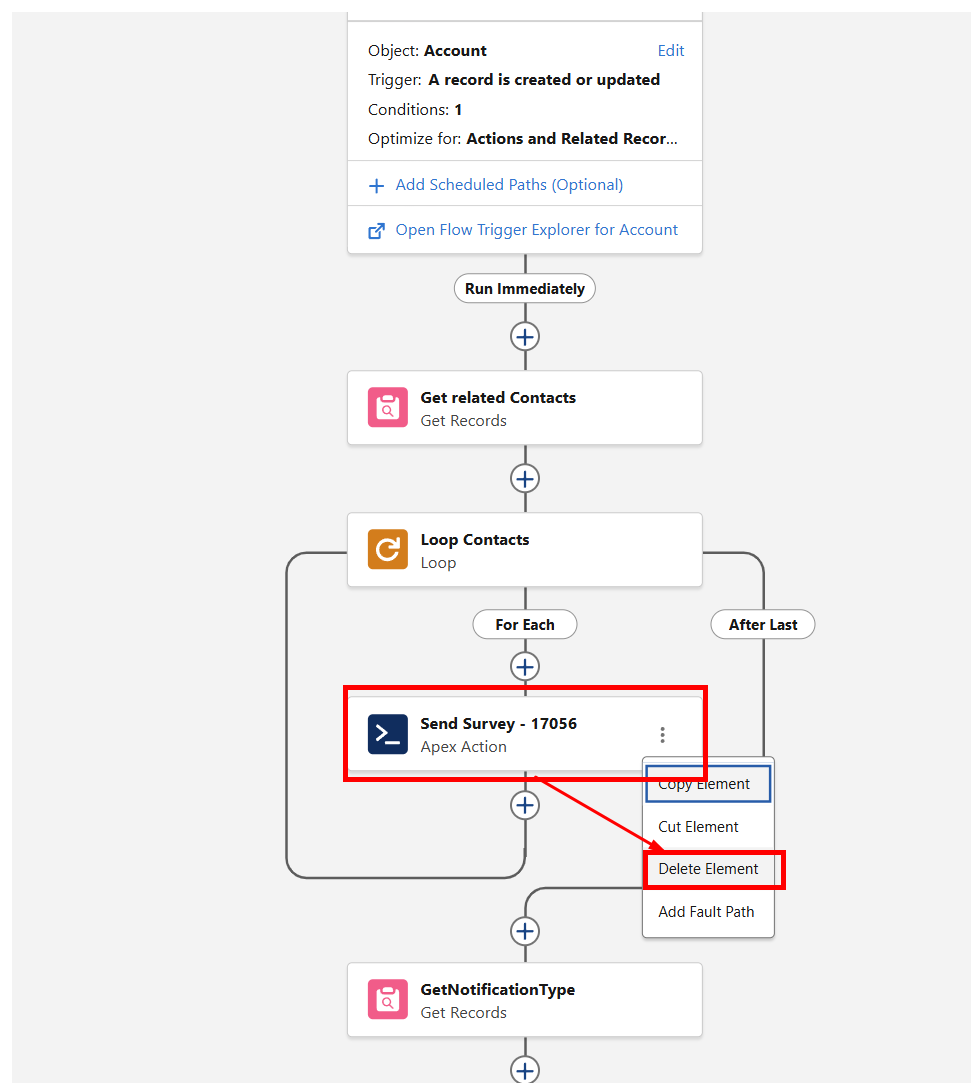Select Delete Element in the context menu
The width and height of the screenshot is (980, 1092).
coord(708,869)
